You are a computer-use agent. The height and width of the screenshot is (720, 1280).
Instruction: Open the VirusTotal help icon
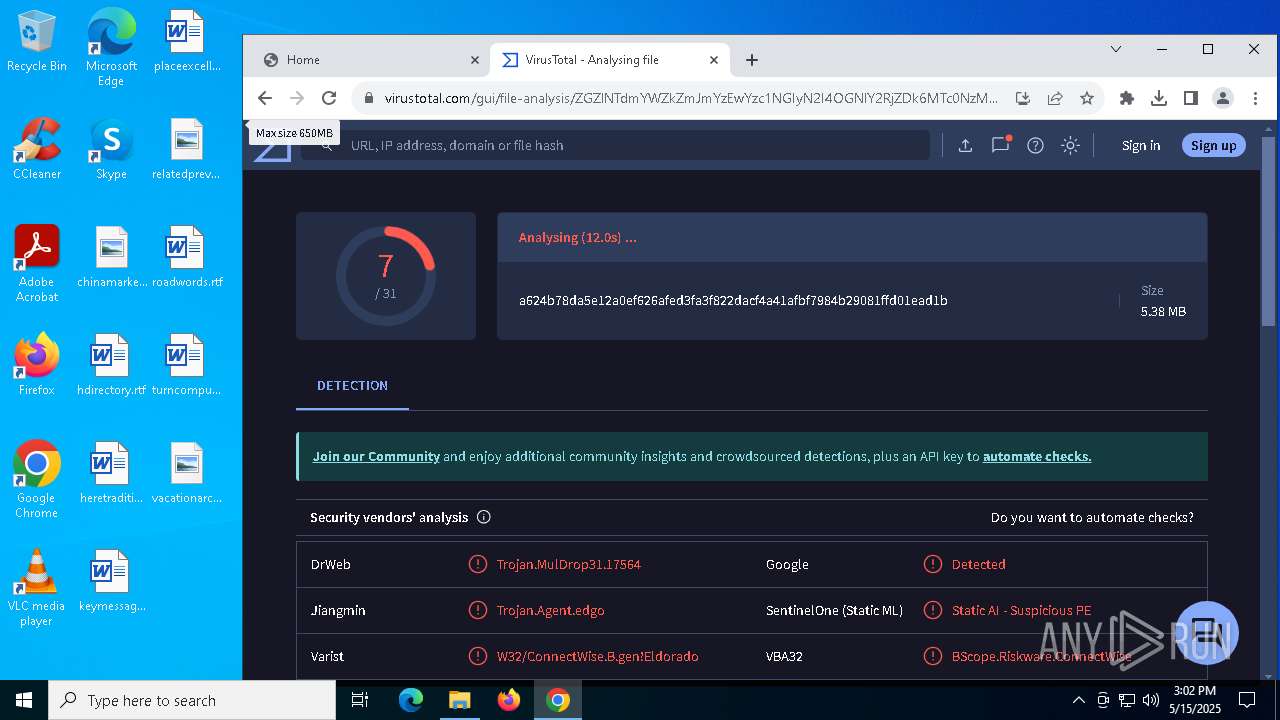tap(1035, 145)
